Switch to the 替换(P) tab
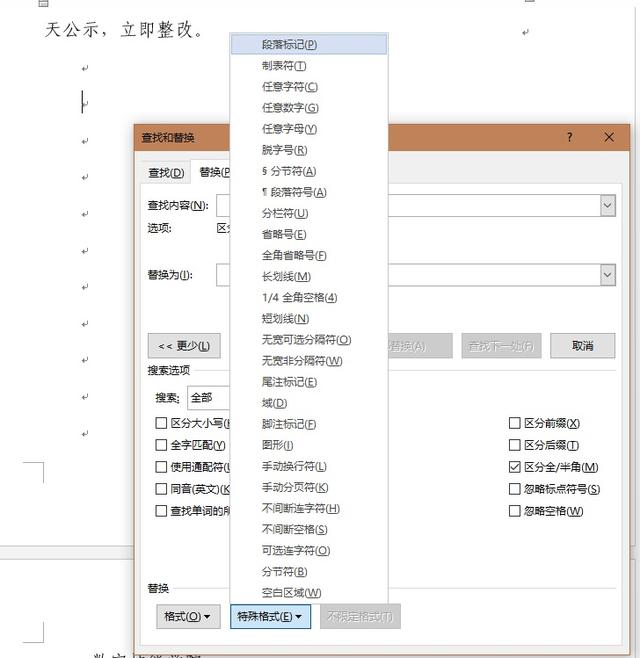The height and width of the screenshot is (658, 640). coord(211,172)
